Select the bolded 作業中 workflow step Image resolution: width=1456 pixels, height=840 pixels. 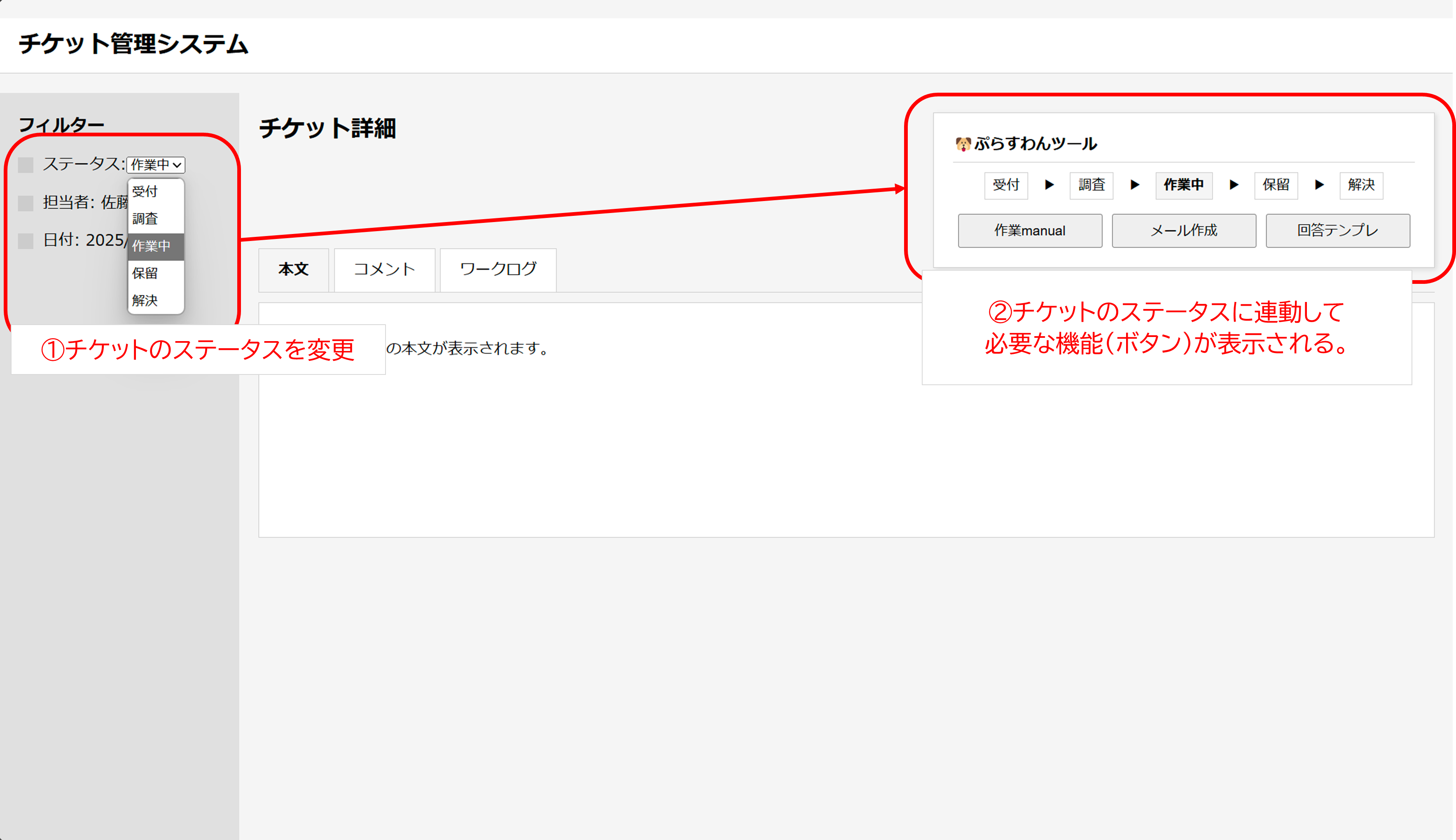[1184, 185]
